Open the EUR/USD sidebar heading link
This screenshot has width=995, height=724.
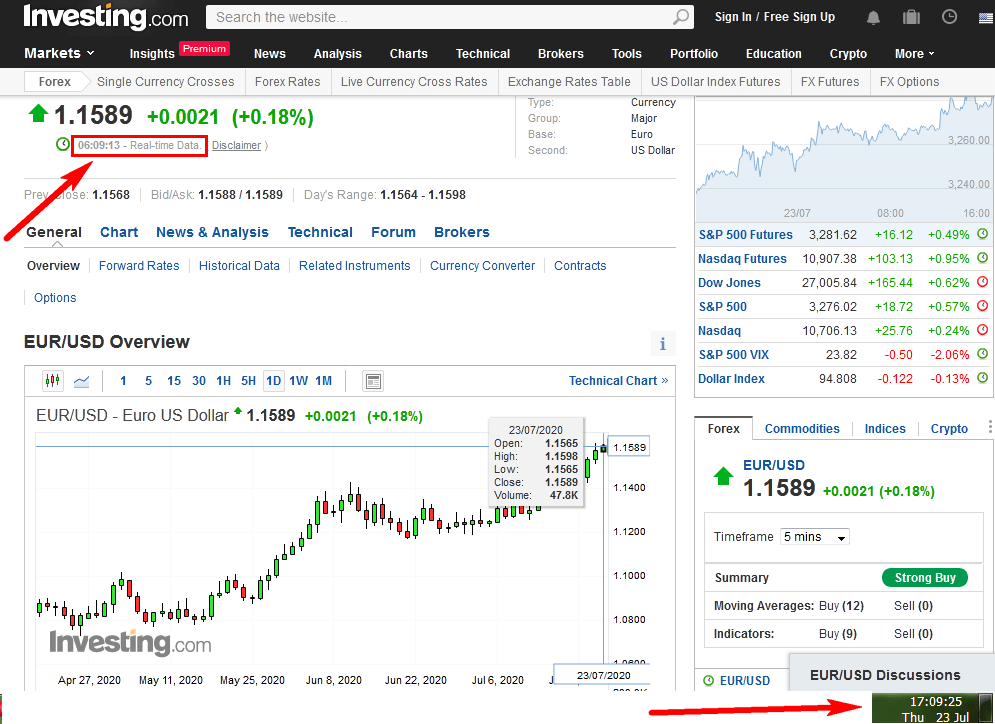(x=774, y=465)
